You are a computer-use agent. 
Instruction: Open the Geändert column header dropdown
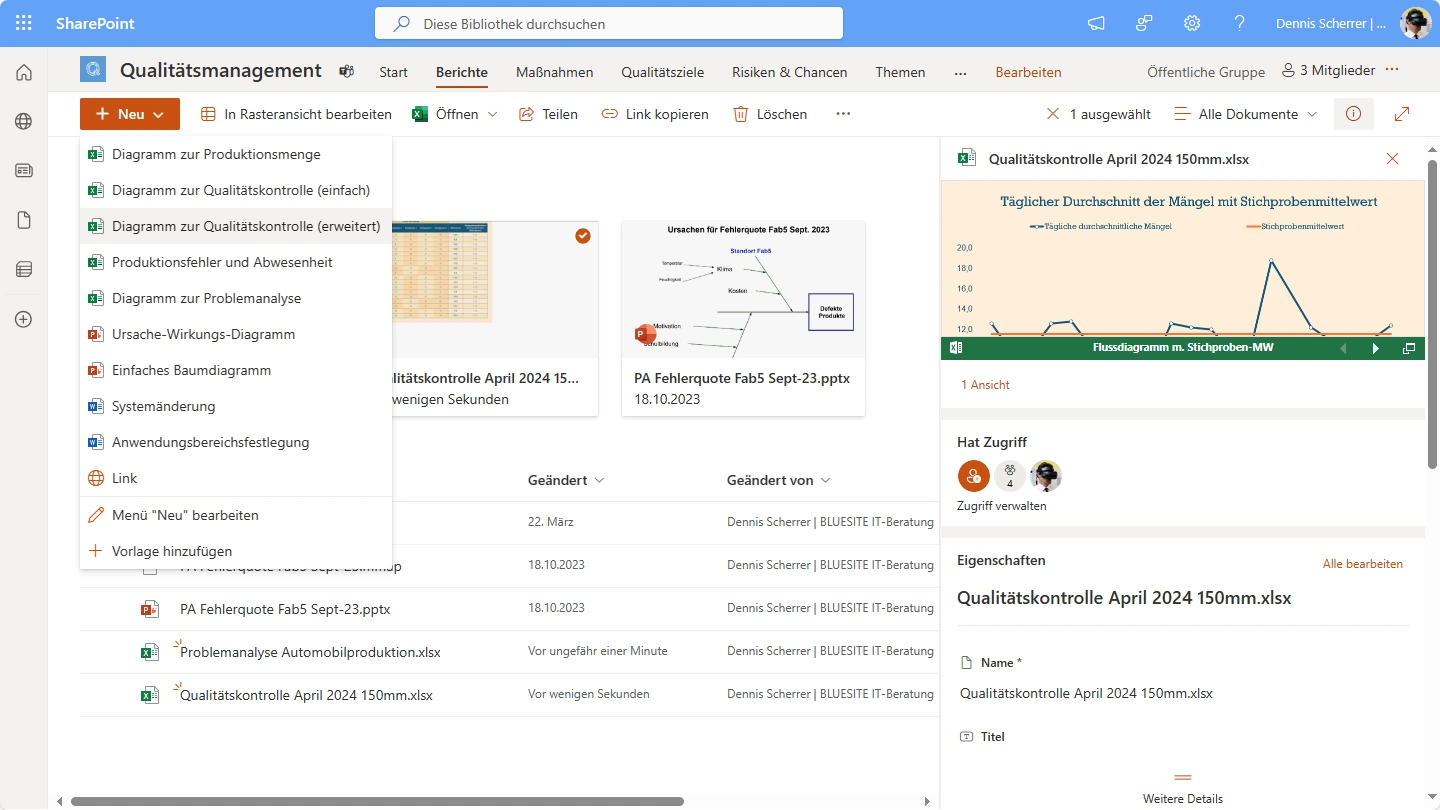point(566,480)
